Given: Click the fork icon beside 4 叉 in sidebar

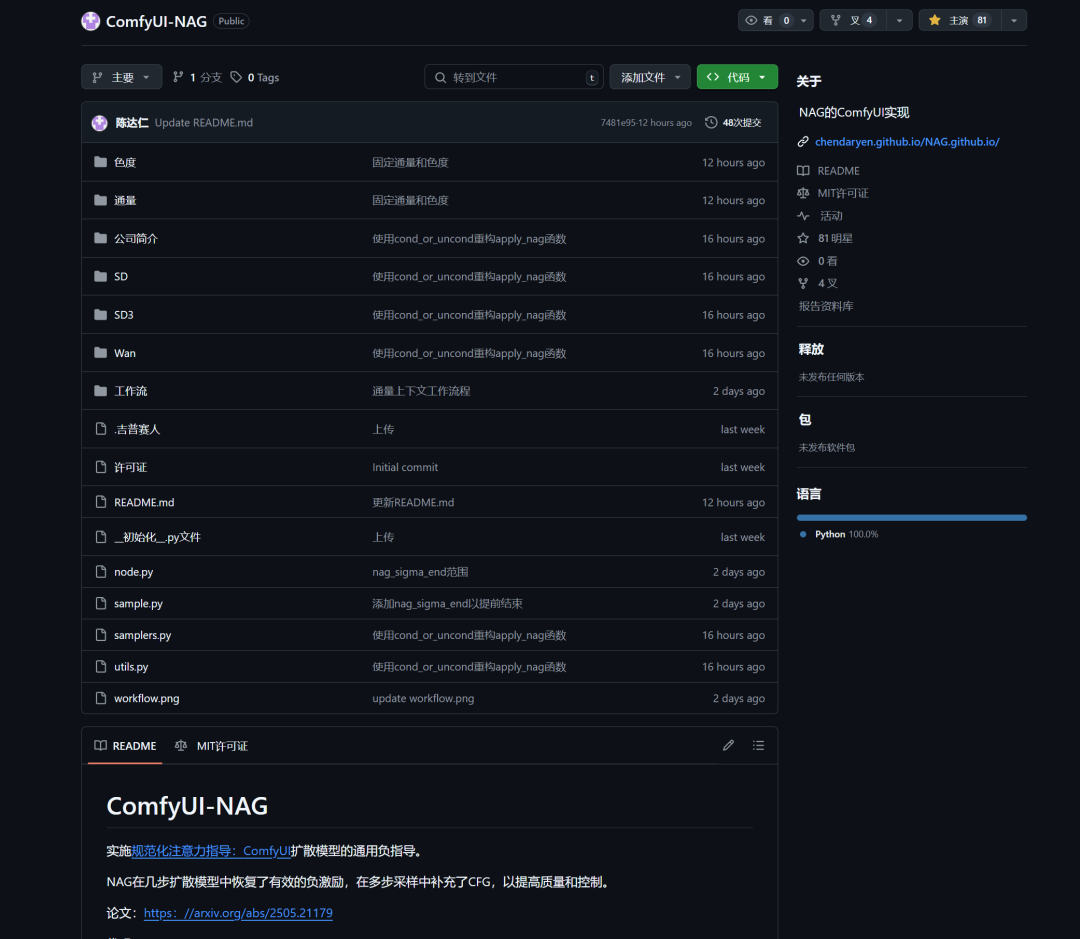Looking at the screenshot, I should click(803, 283).
